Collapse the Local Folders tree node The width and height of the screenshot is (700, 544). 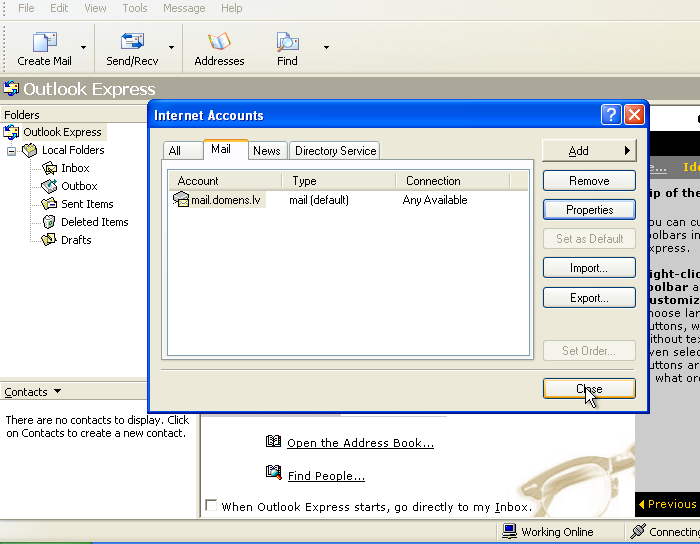click(x=11, y=151)
